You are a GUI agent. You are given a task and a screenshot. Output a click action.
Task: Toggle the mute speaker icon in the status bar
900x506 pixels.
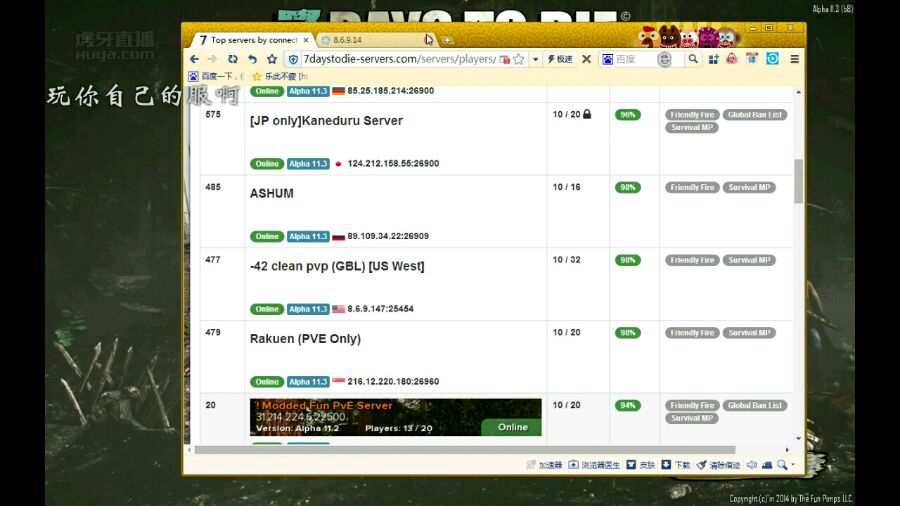point(752,465)
